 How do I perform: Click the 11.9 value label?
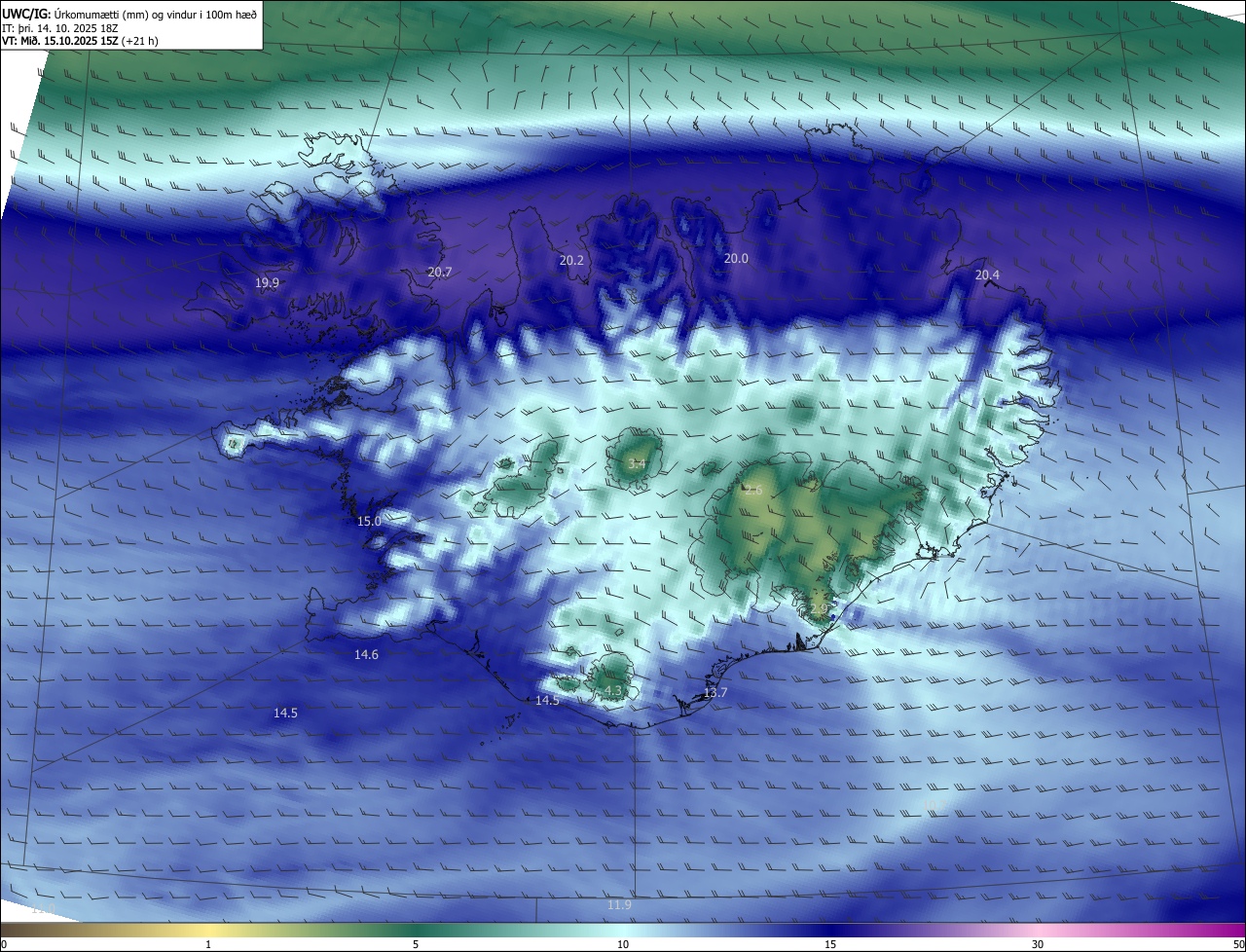click(x=619, y=905)
